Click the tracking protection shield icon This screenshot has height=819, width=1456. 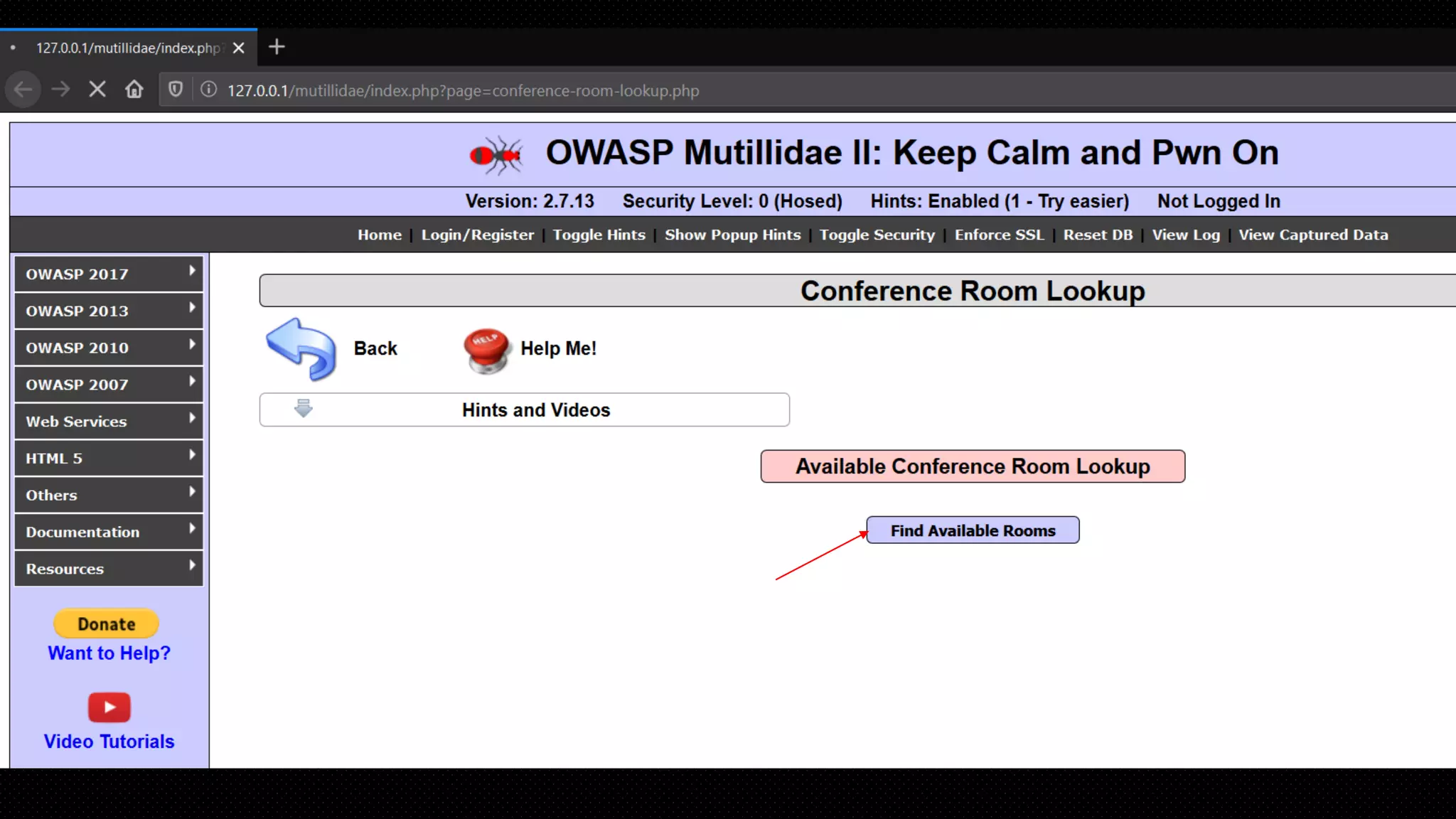pos(175,90)
